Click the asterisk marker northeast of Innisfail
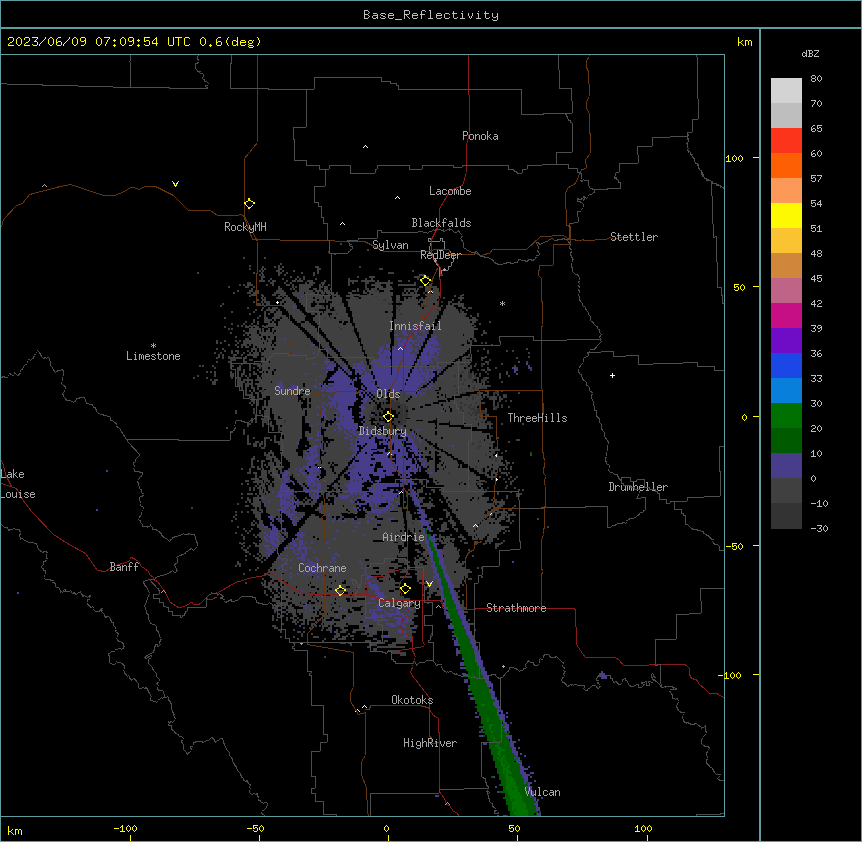The image size is (862, 842). pyautogui.click(x=502, y=303)
